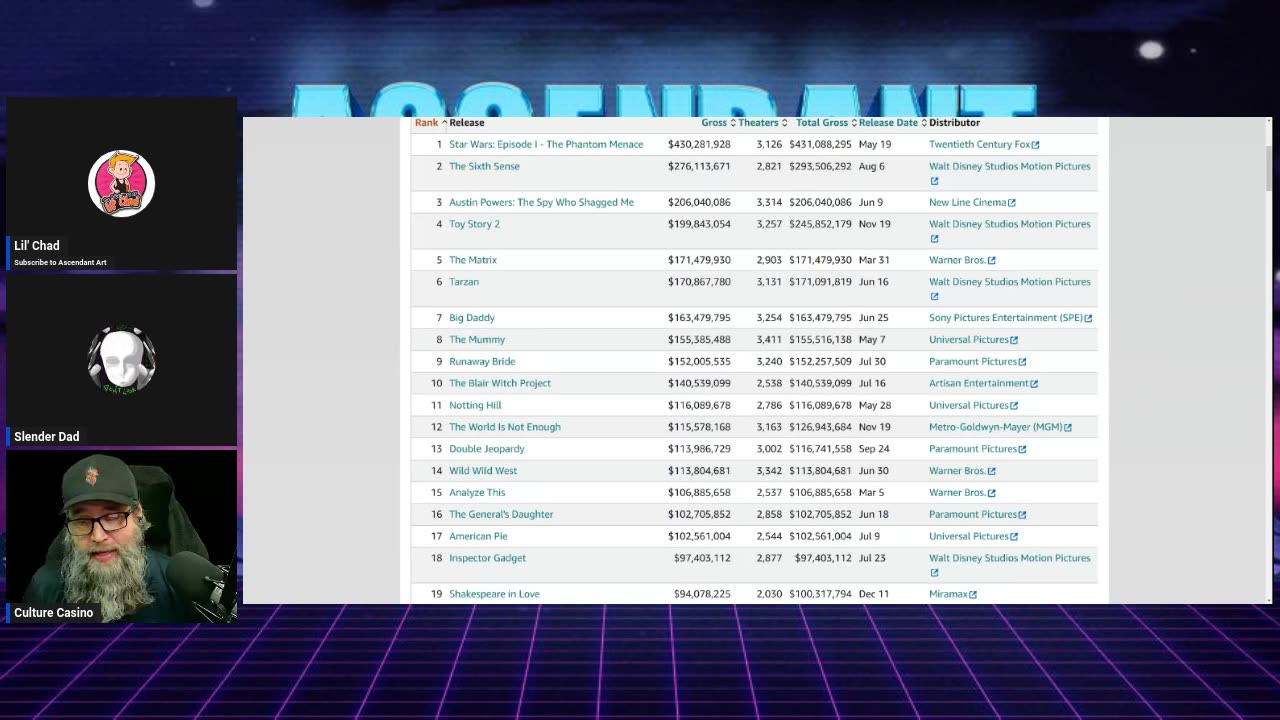Open the Double Jeopardy link
This screenshot has width=1280, height=720.
point(487,449)
